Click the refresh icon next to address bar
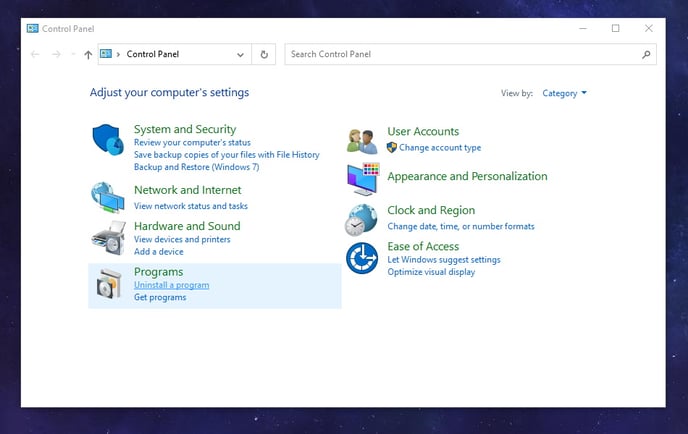This screenshot has height=434, width=688. (264, 54)
